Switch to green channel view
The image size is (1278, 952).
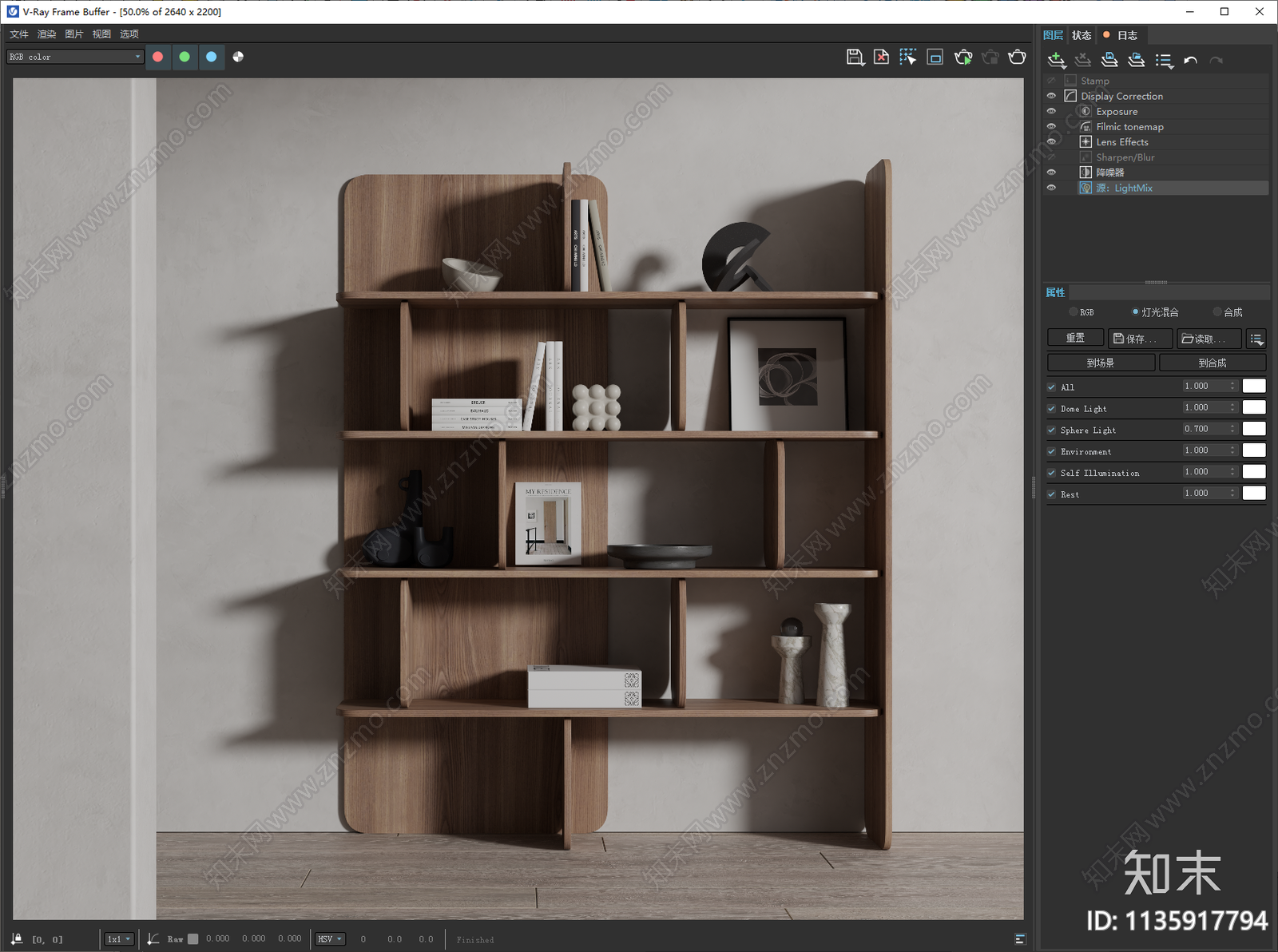coord(185,57)
